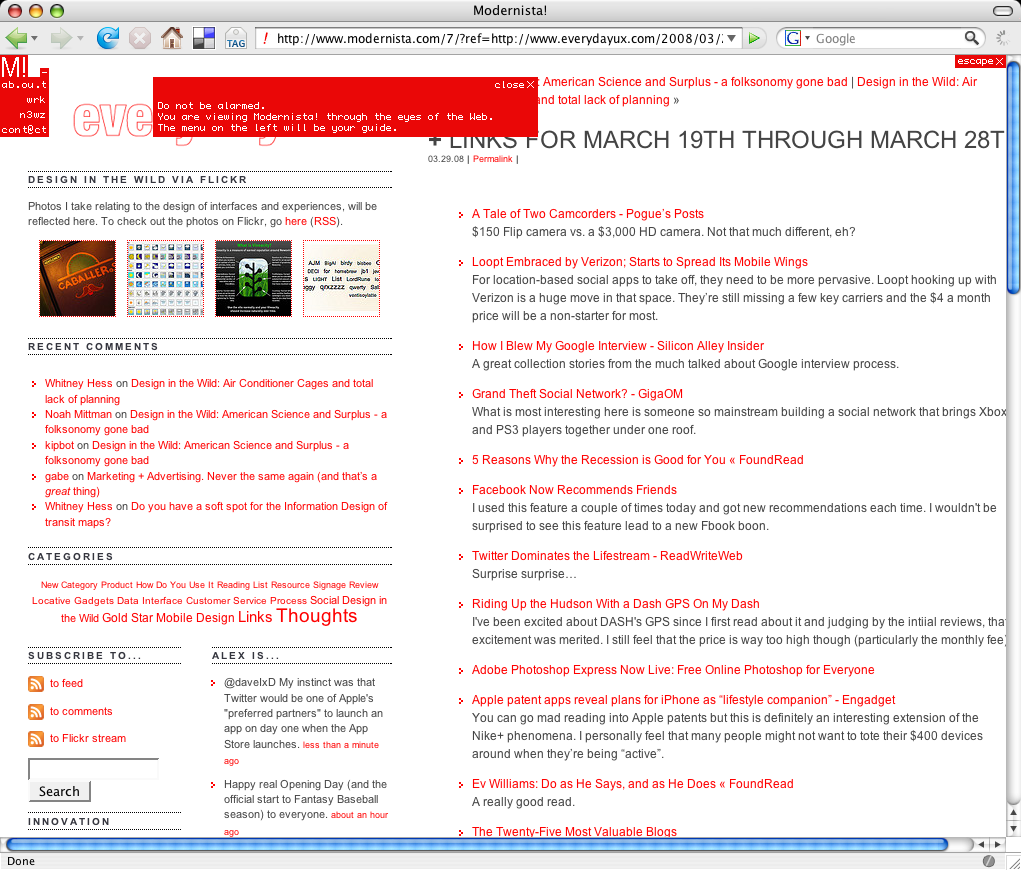Reload the page with the blue refresh icon

pyautogui.click(x=107, y=38)
